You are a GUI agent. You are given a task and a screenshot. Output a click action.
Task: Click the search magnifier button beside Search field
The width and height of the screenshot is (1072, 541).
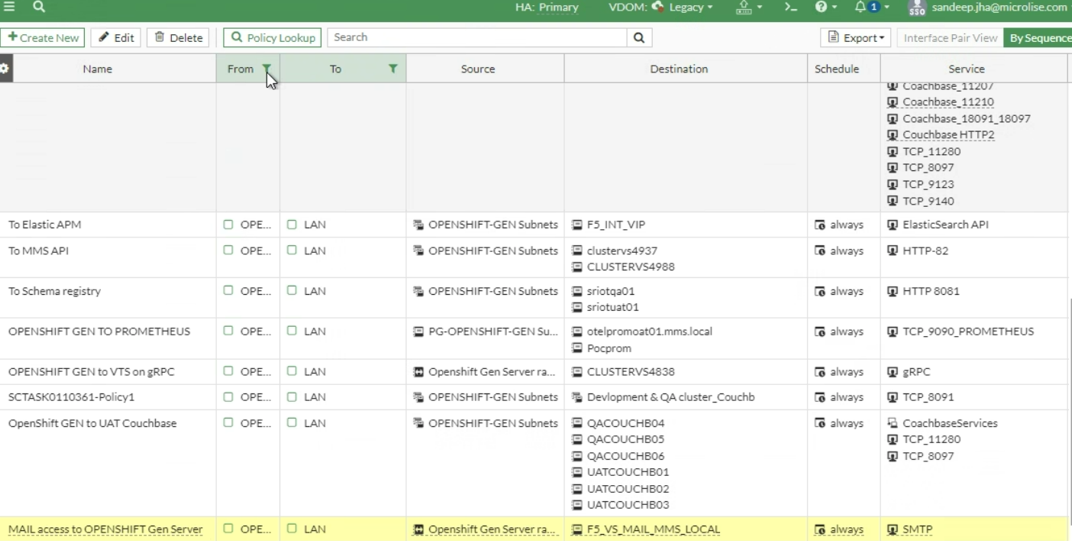[x=639, y=38]
